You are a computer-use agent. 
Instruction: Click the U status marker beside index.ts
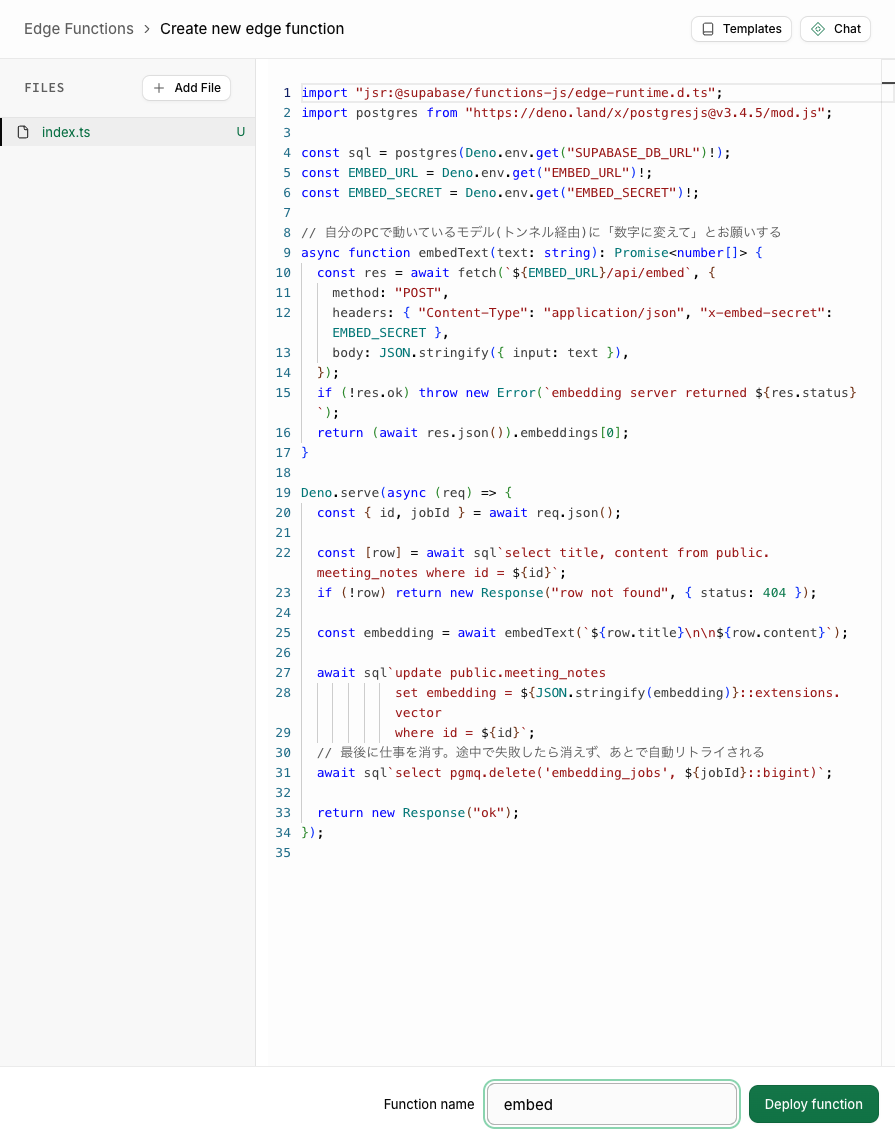[241, 132]
